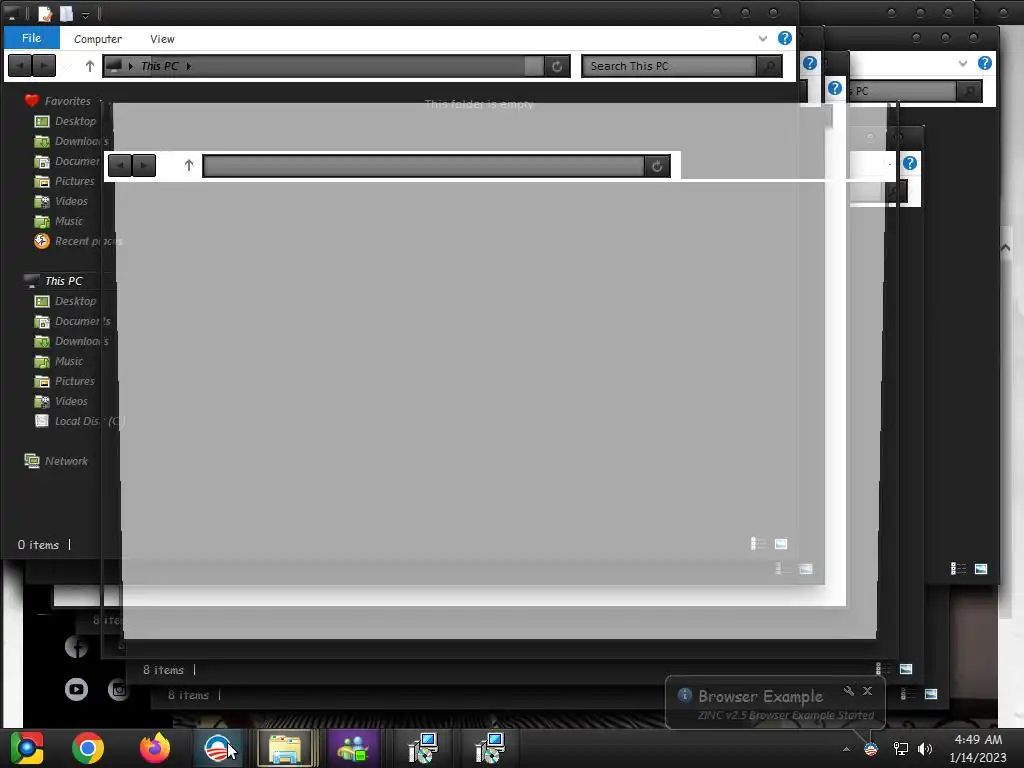Viewport: 1024px width, 768px height.
Task: Expand the breadcrumb arrow after This PC
Action: pyautogui.click(x=189, y=66)
